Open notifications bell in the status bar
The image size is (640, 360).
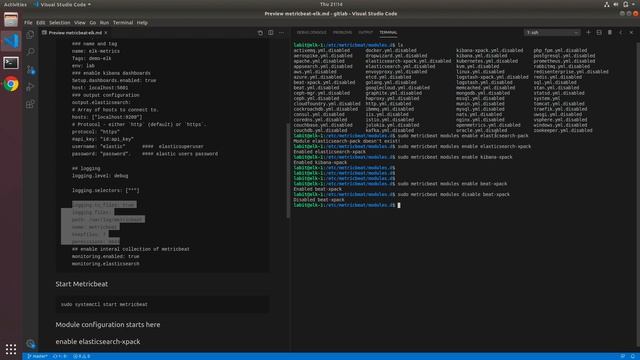coord(633,356)
